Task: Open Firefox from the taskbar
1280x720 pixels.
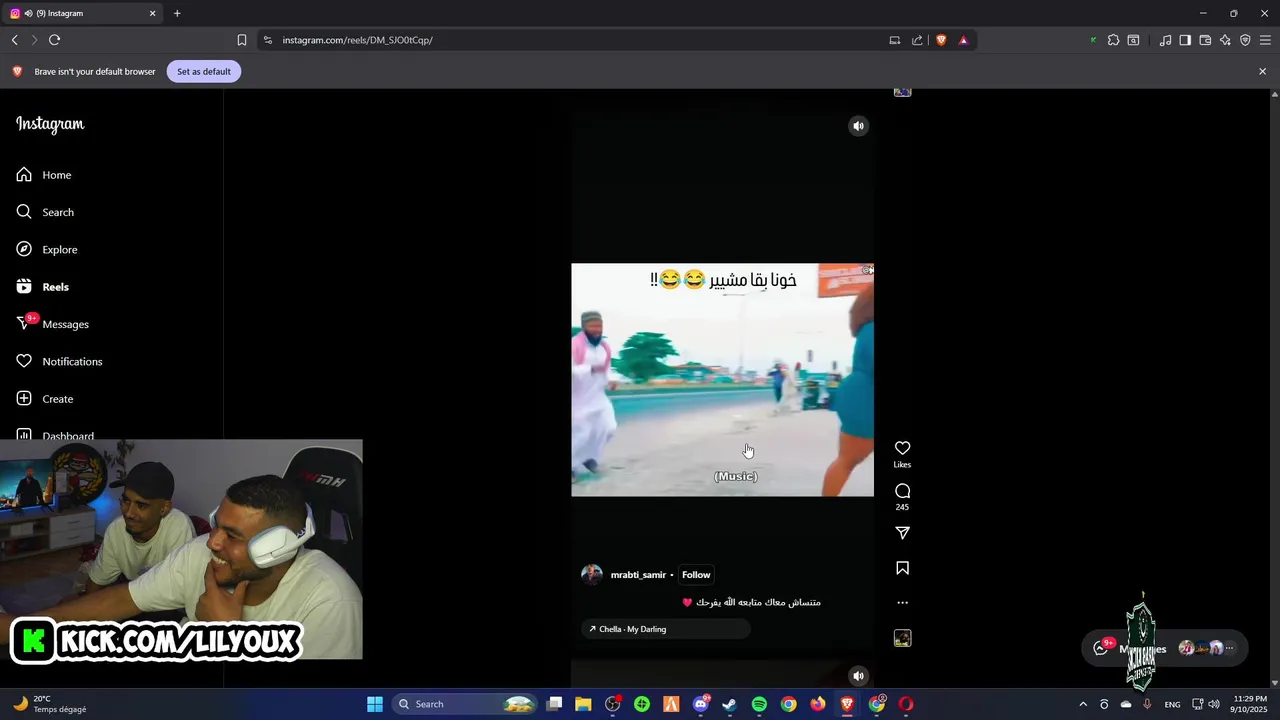Action: tap(818, 704)
